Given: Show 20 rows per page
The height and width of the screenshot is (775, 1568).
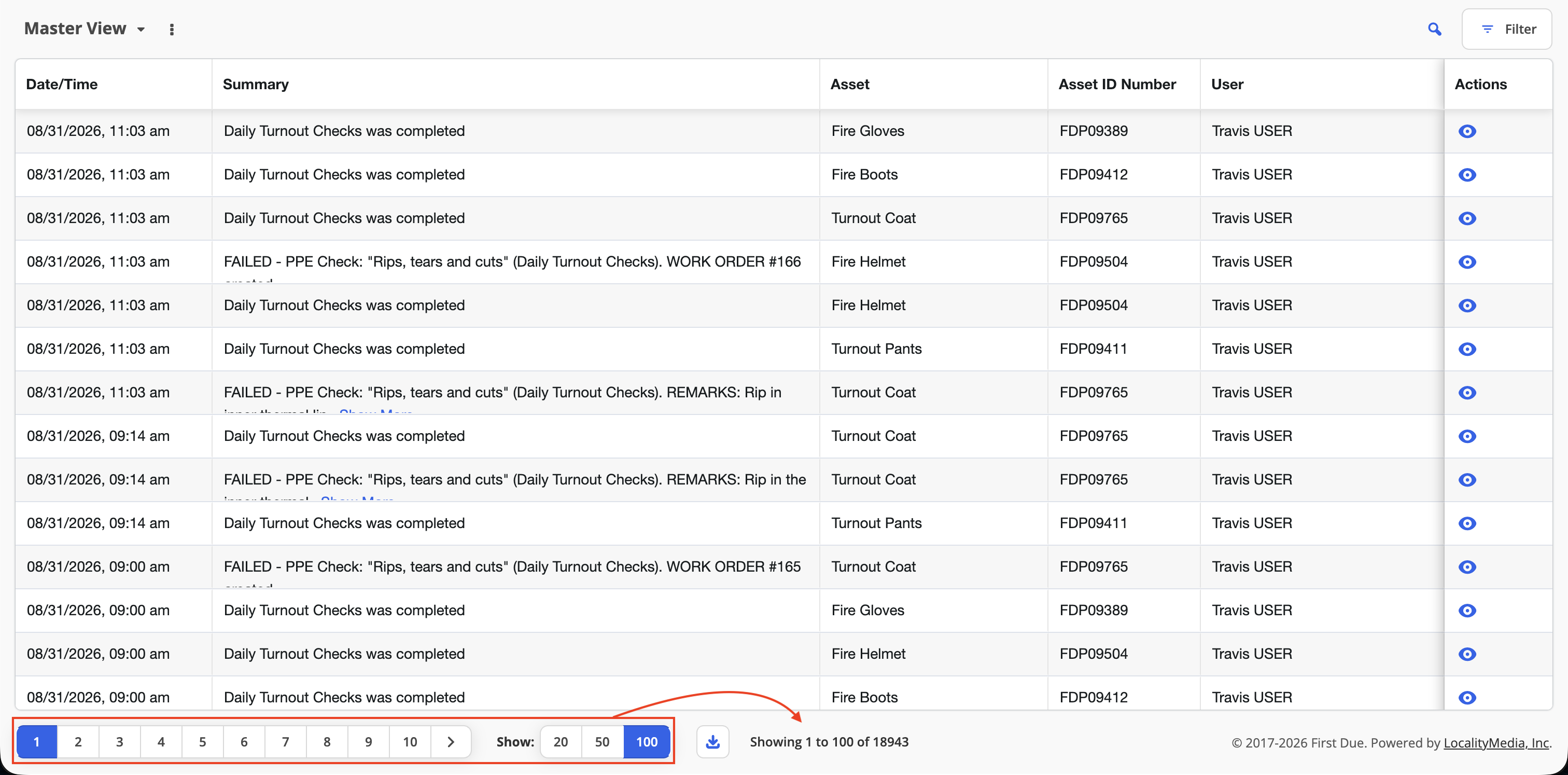Looking at the screenshot, I should [561, 741].
